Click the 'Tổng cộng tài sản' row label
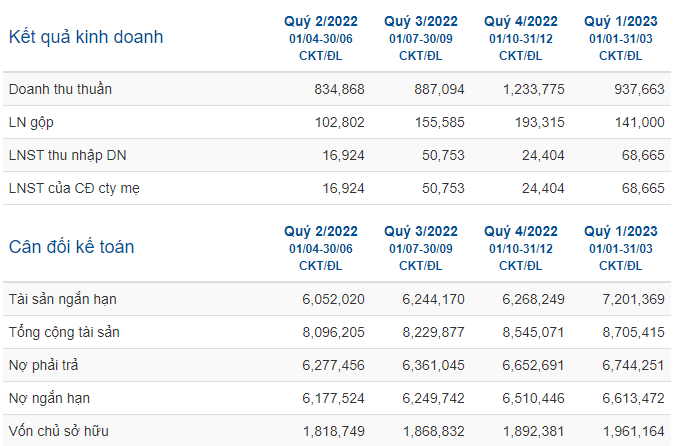This screenshot has width=677, height=446. click(x=64, y=332)
